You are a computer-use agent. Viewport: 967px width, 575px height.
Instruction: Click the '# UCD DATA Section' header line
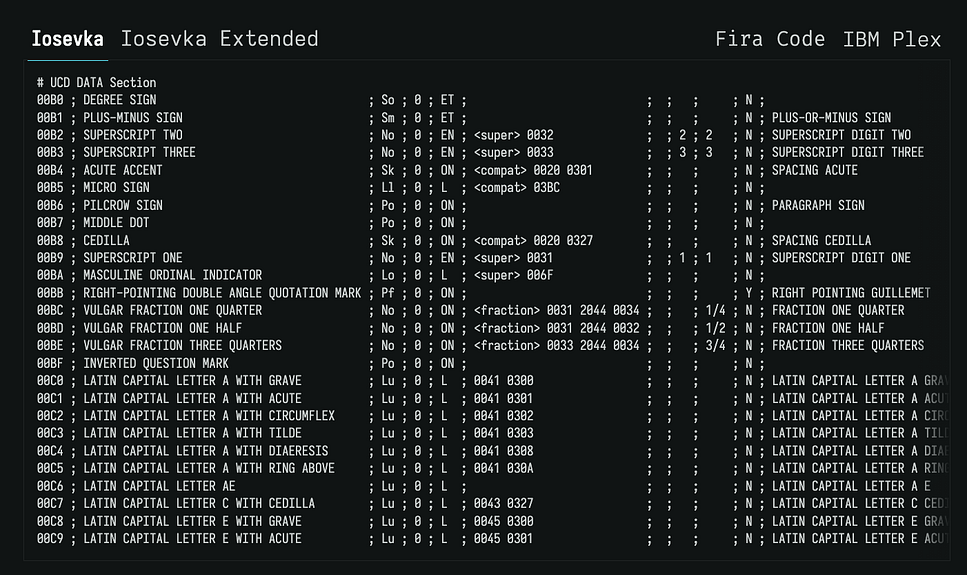(96, 83)
